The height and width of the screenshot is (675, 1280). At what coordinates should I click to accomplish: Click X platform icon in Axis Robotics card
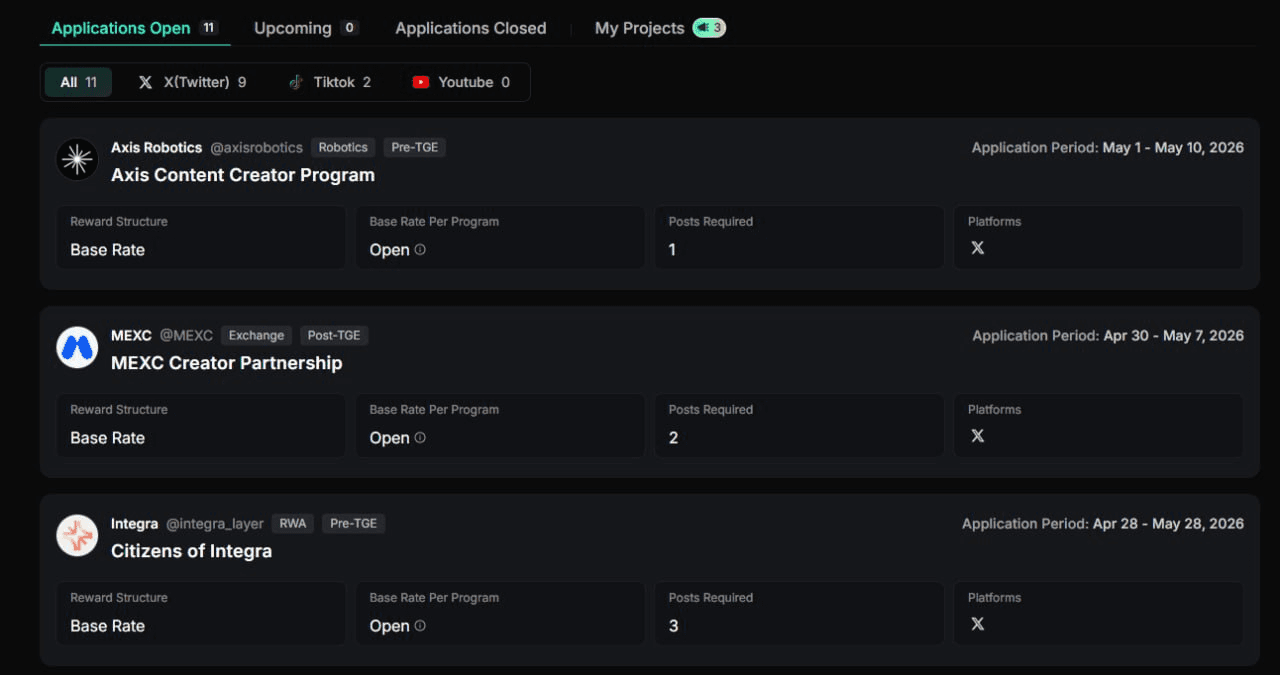[x=978, y=248]
